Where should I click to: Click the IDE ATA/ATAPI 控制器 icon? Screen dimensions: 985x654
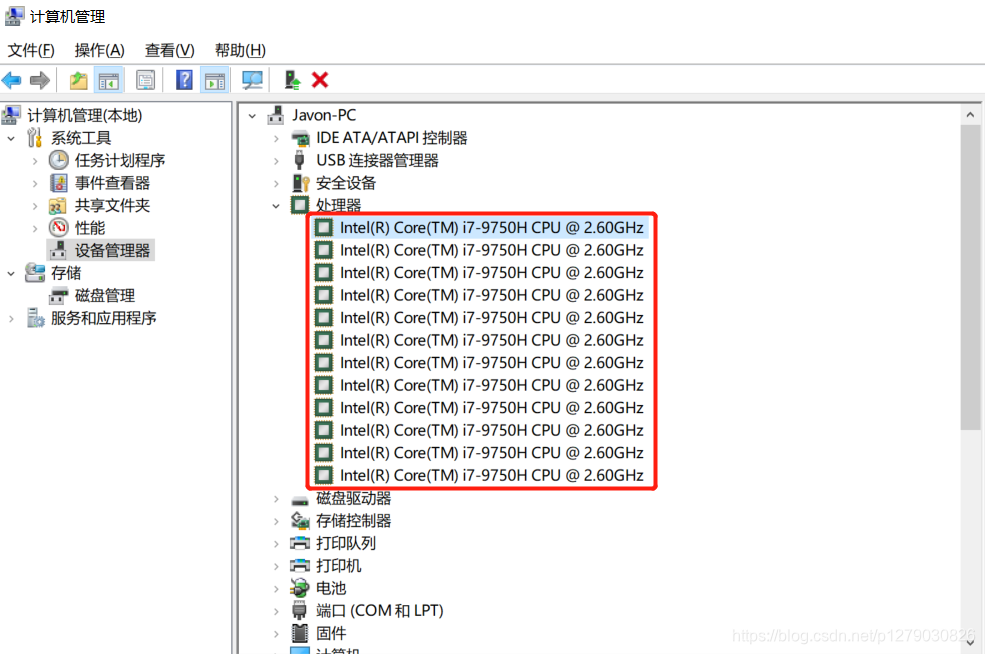pos(300,138)
